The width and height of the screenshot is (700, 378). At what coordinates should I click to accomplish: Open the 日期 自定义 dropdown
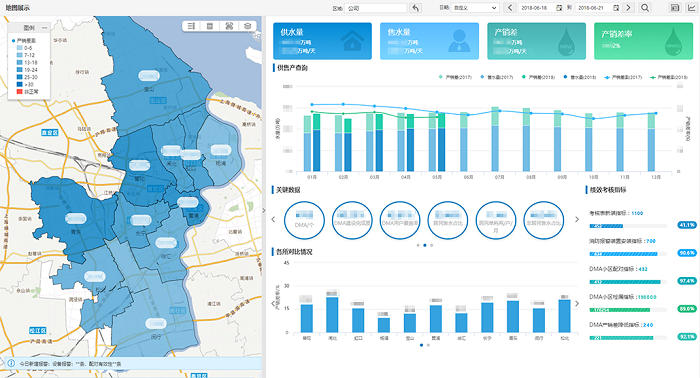pyautogui.click(x=475, y=8)
